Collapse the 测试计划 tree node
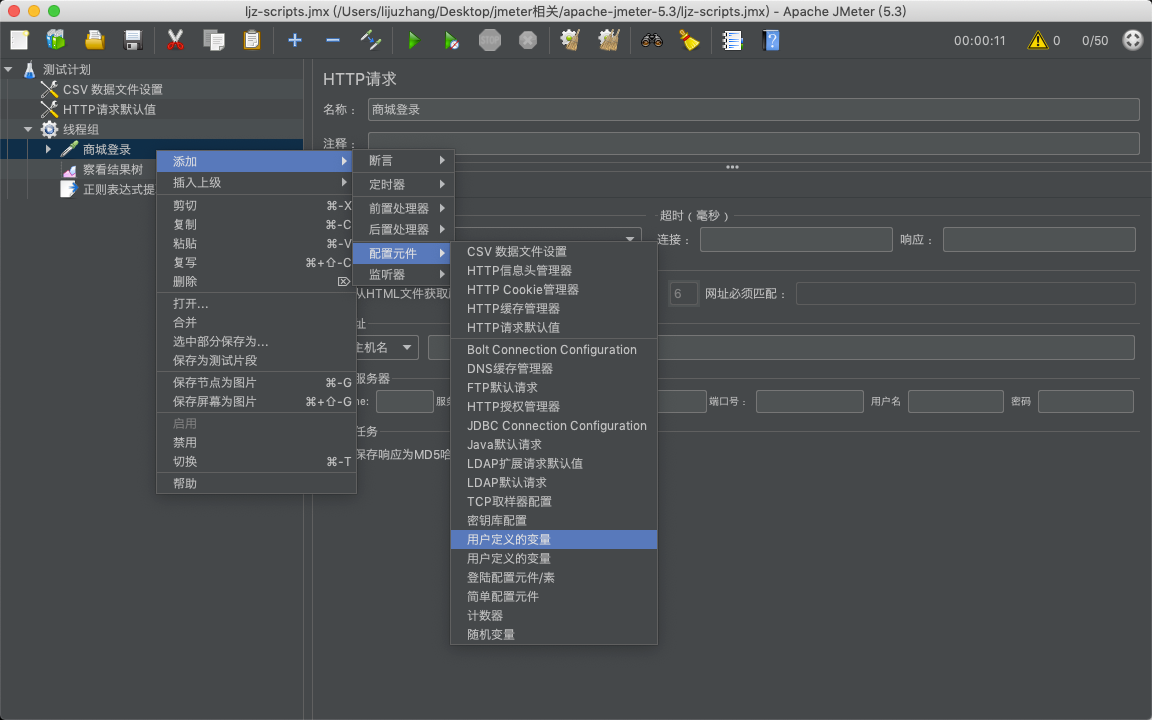The width and height of the screenshot is (1152, 720). (x=9, y=69)
